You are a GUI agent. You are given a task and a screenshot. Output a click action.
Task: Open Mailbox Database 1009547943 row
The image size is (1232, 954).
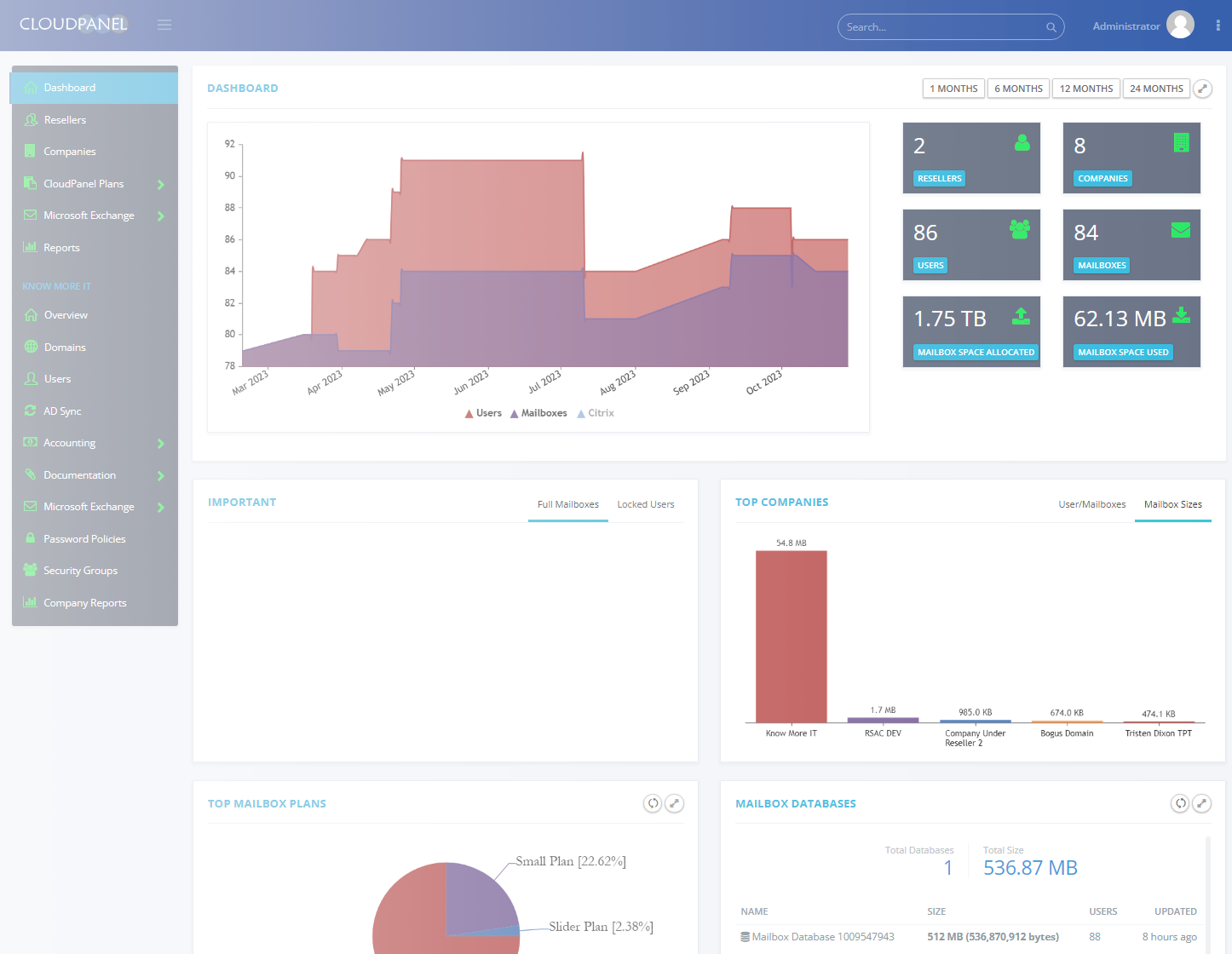[x=969, y=936]
